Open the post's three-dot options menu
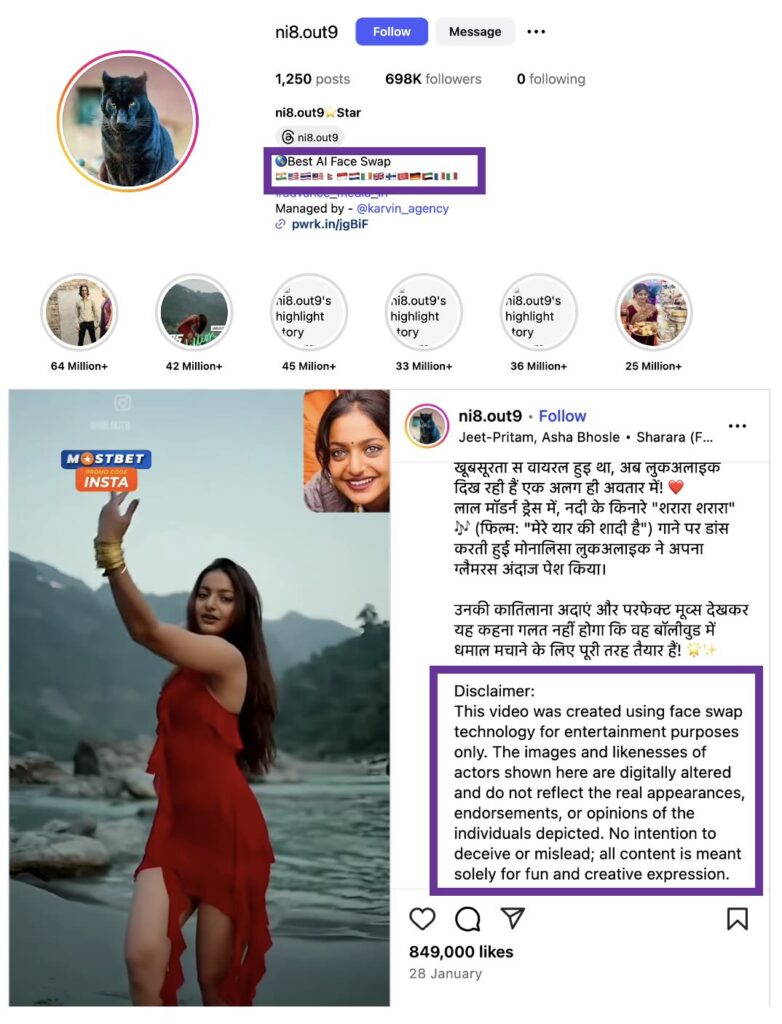This screenshot has height=1024, width=782. tap(737, 426)
